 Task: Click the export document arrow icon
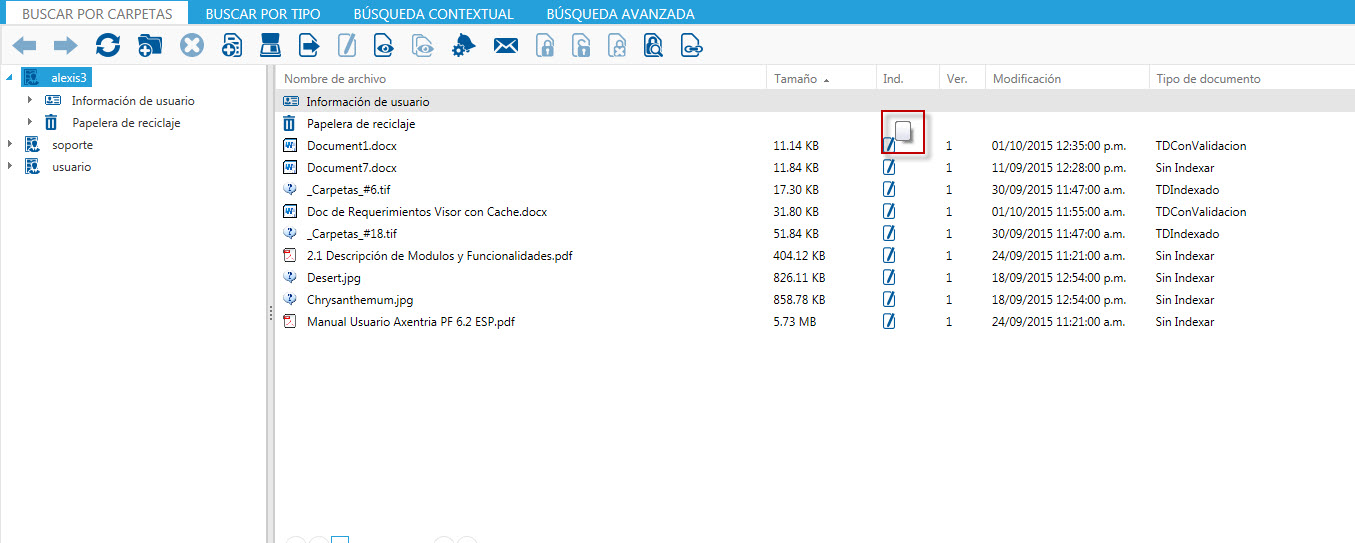(x=310, y=45)
